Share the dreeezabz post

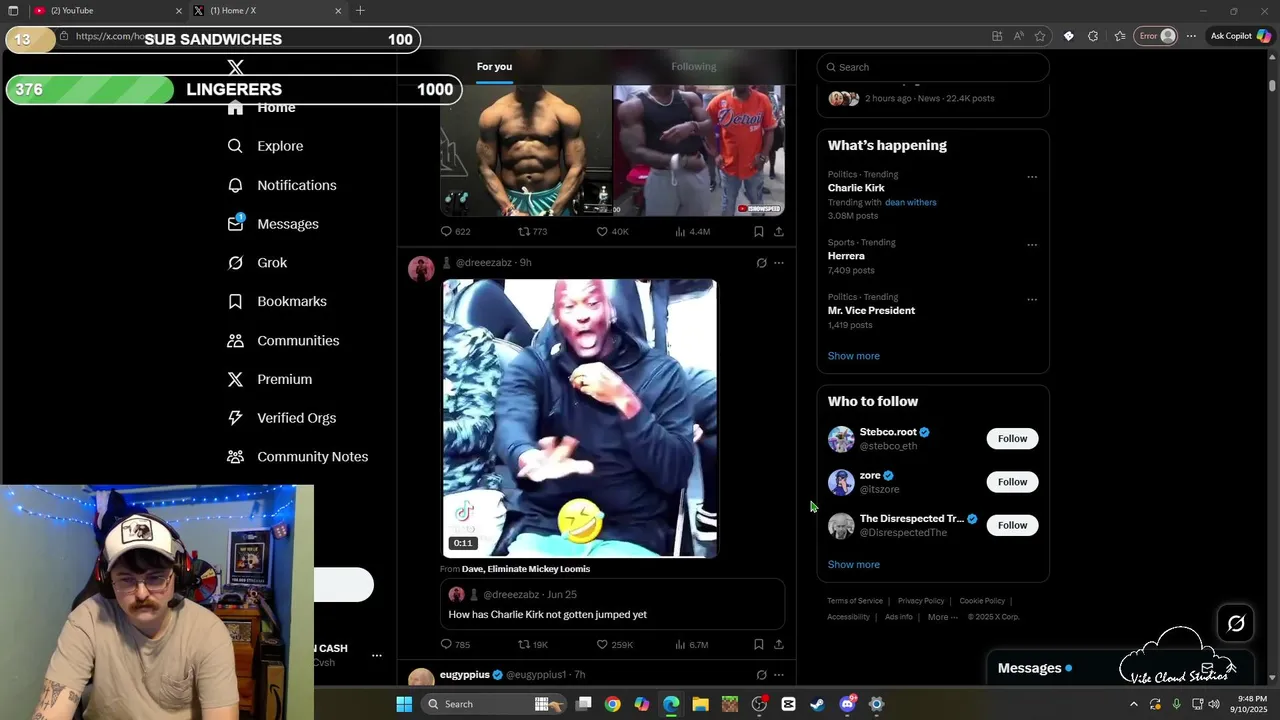pos(779,645)
